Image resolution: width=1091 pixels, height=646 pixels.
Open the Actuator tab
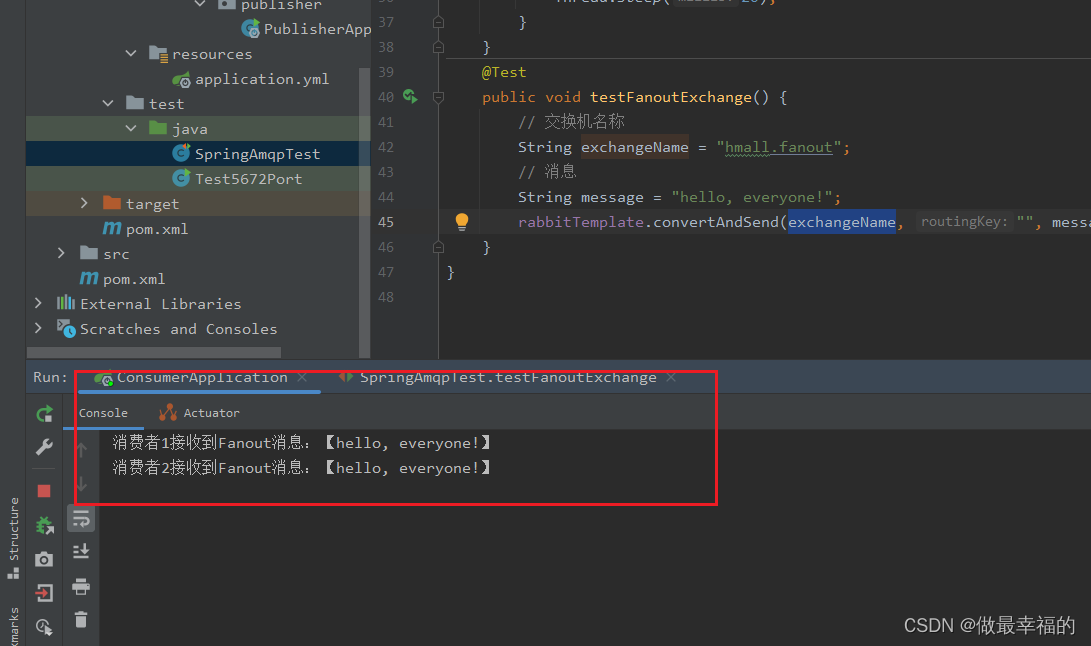point(200,413)
